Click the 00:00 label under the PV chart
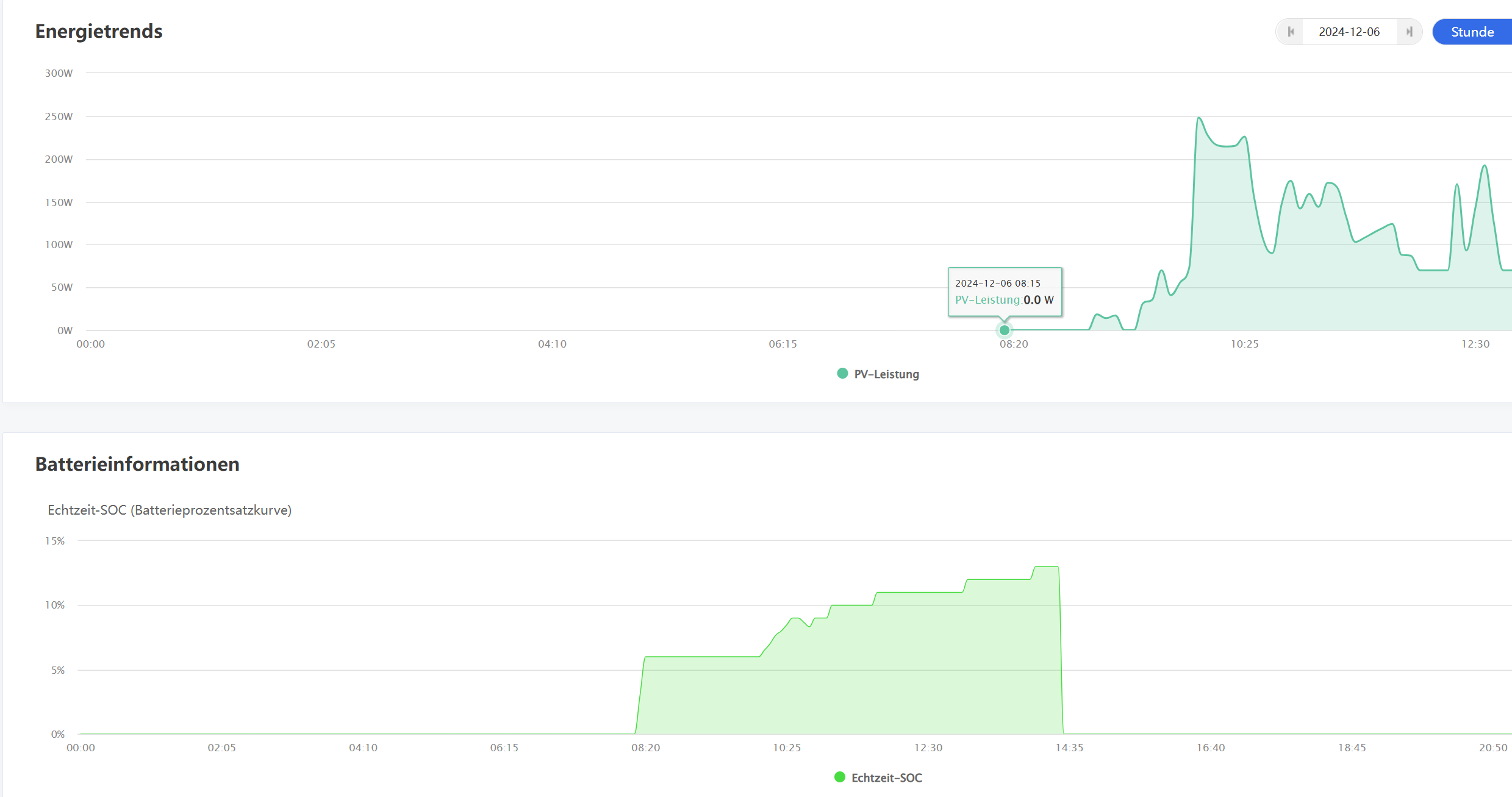The image size is (1512, 797). 90,345
